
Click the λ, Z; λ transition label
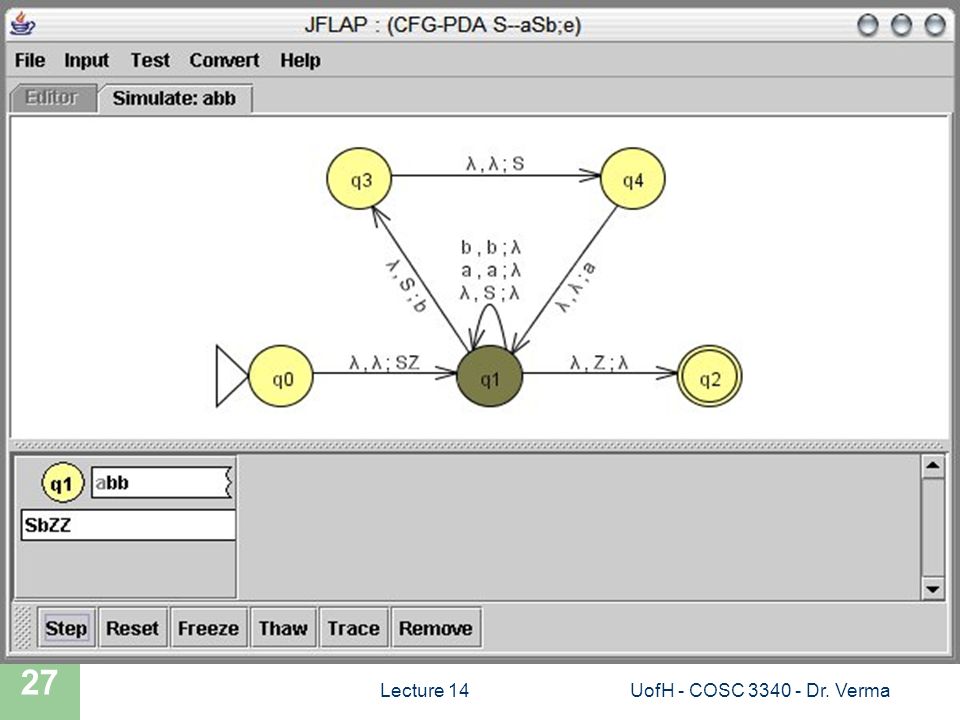click(599, 362)
